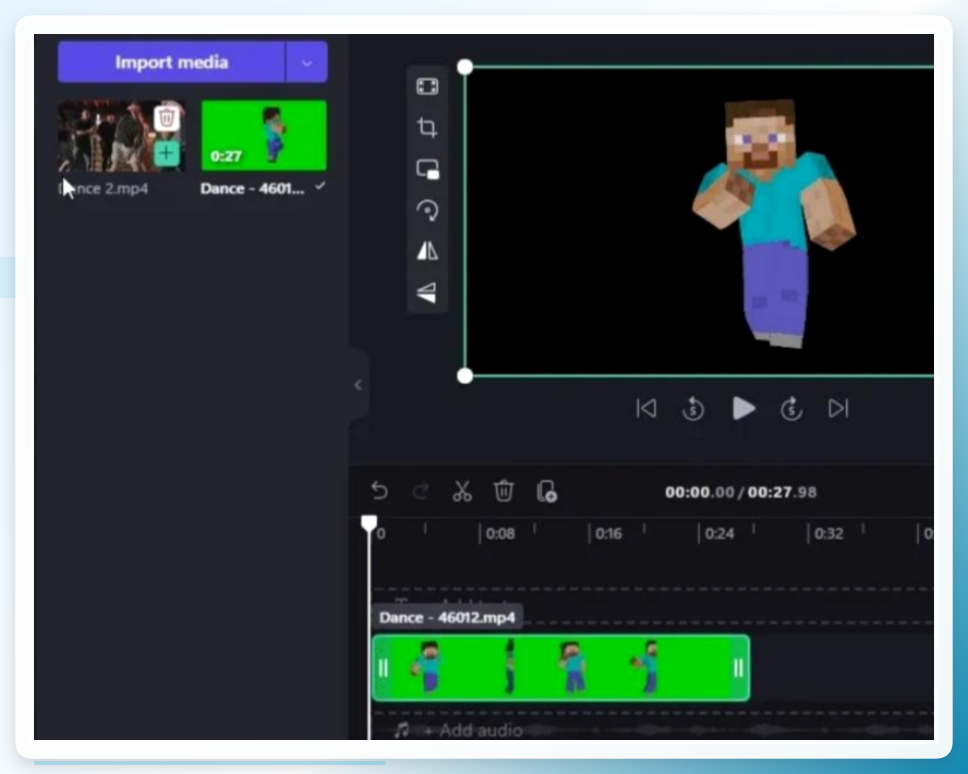
Task: Delete Dance 2.mp4 with trash icon
Action: pyautogui.click(x=166, y=118)
